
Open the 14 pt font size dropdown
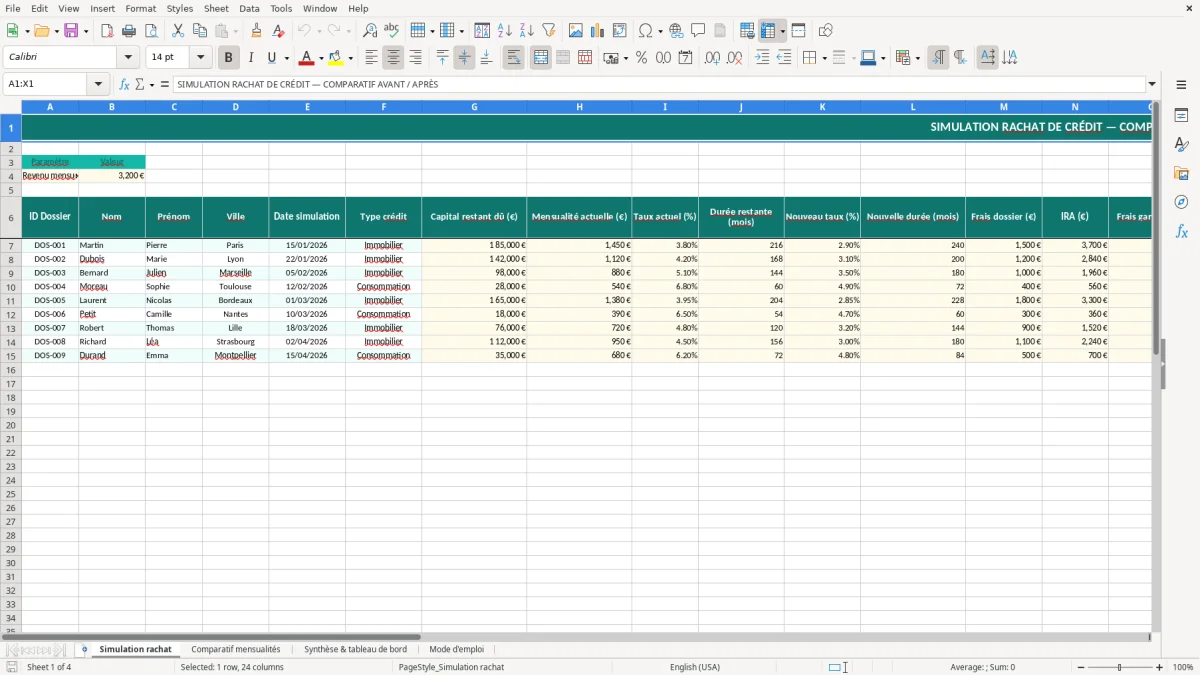pyautogui.click(x=200, y=58)
